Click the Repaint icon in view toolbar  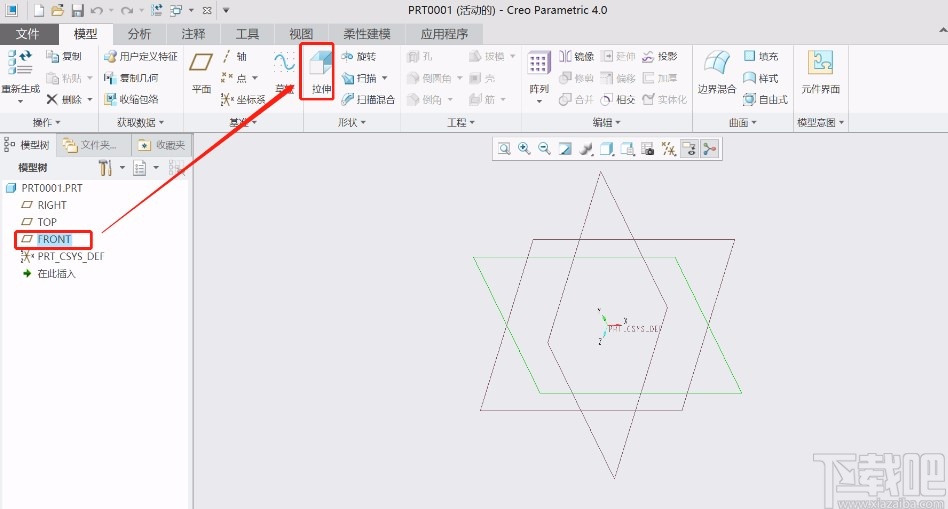point(565,149)
